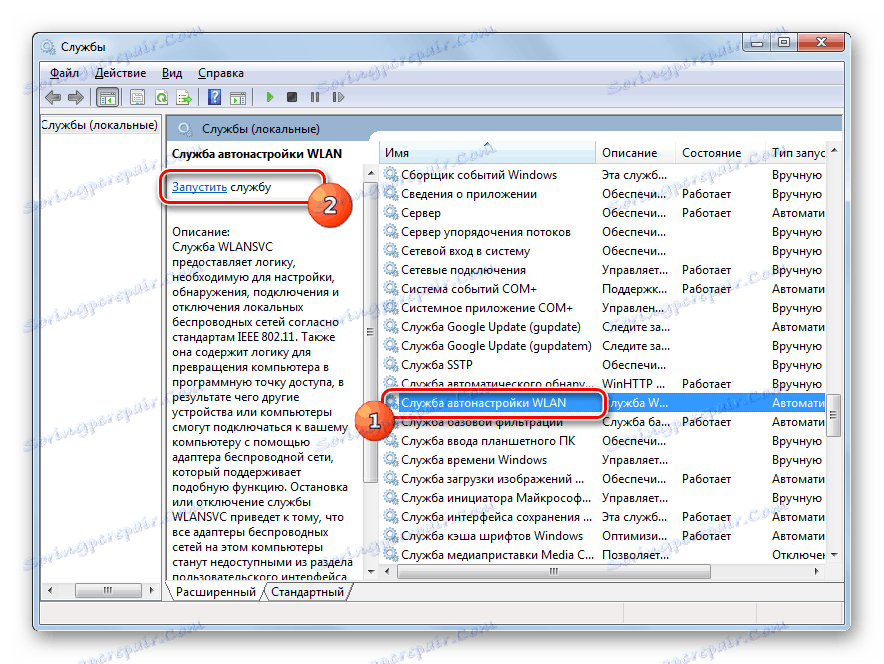Click the left tree pane horizontal scrollbar thumb
884x664 pixels.
[108, 590]
